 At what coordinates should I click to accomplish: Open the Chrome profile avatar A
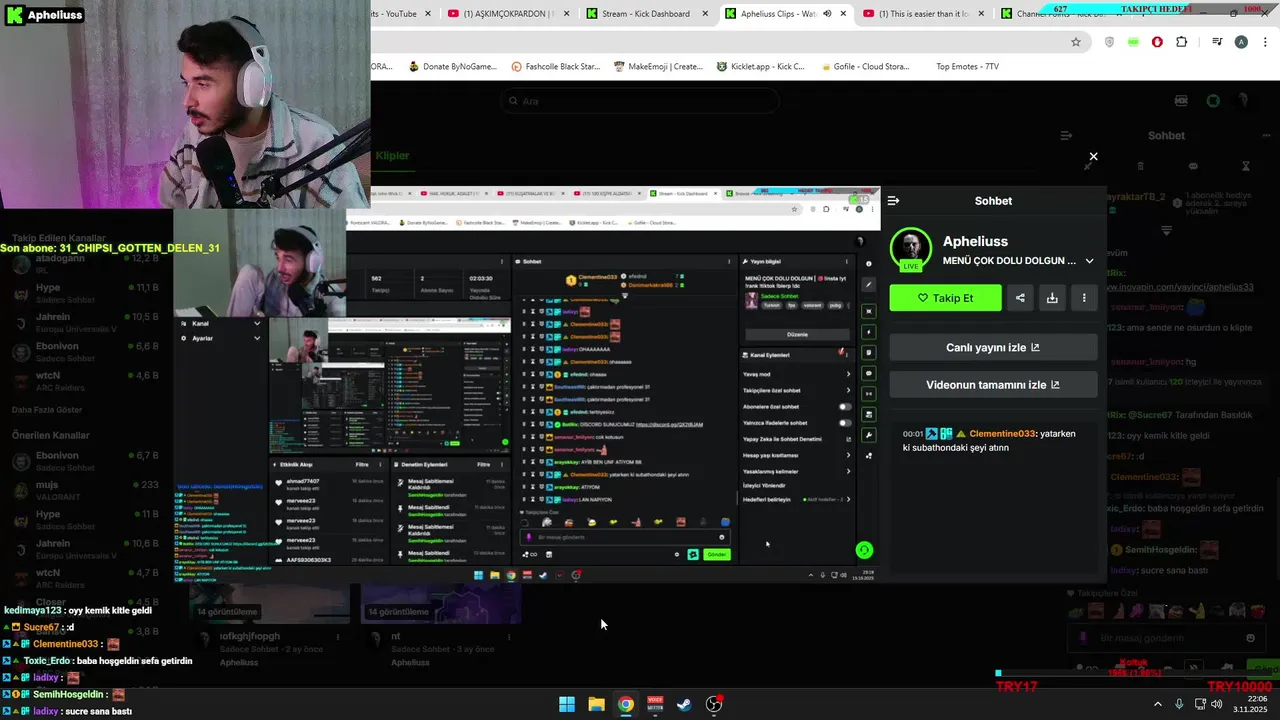[1241, 42]
